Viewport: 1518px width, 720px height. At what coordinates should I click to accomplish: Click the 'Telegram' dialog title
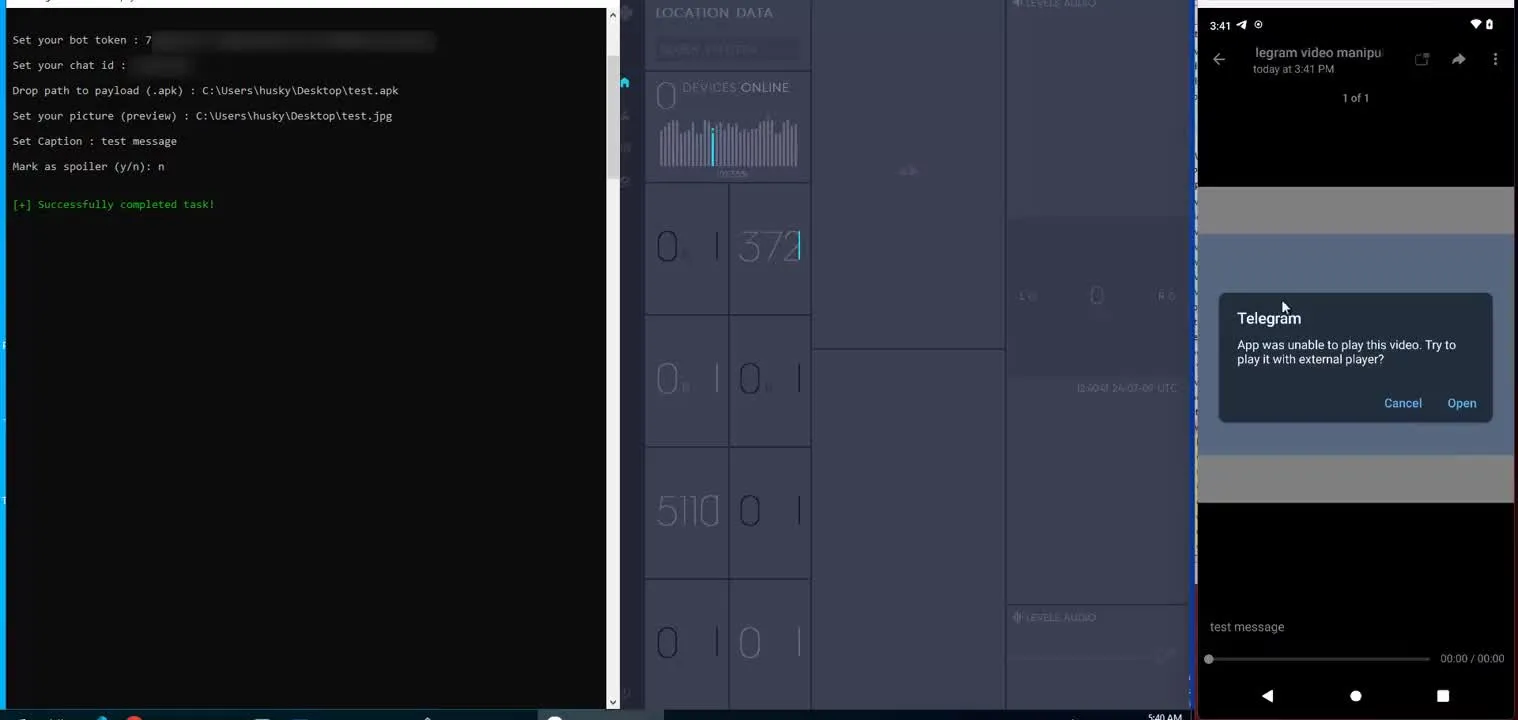coord(1269,319)
